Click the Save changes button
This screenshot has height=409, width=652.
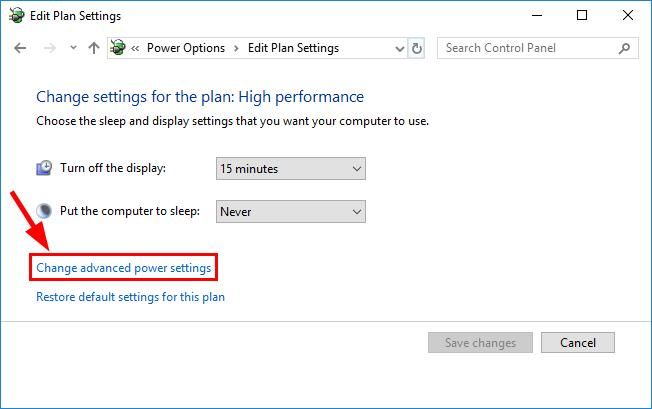coord(480,343)
